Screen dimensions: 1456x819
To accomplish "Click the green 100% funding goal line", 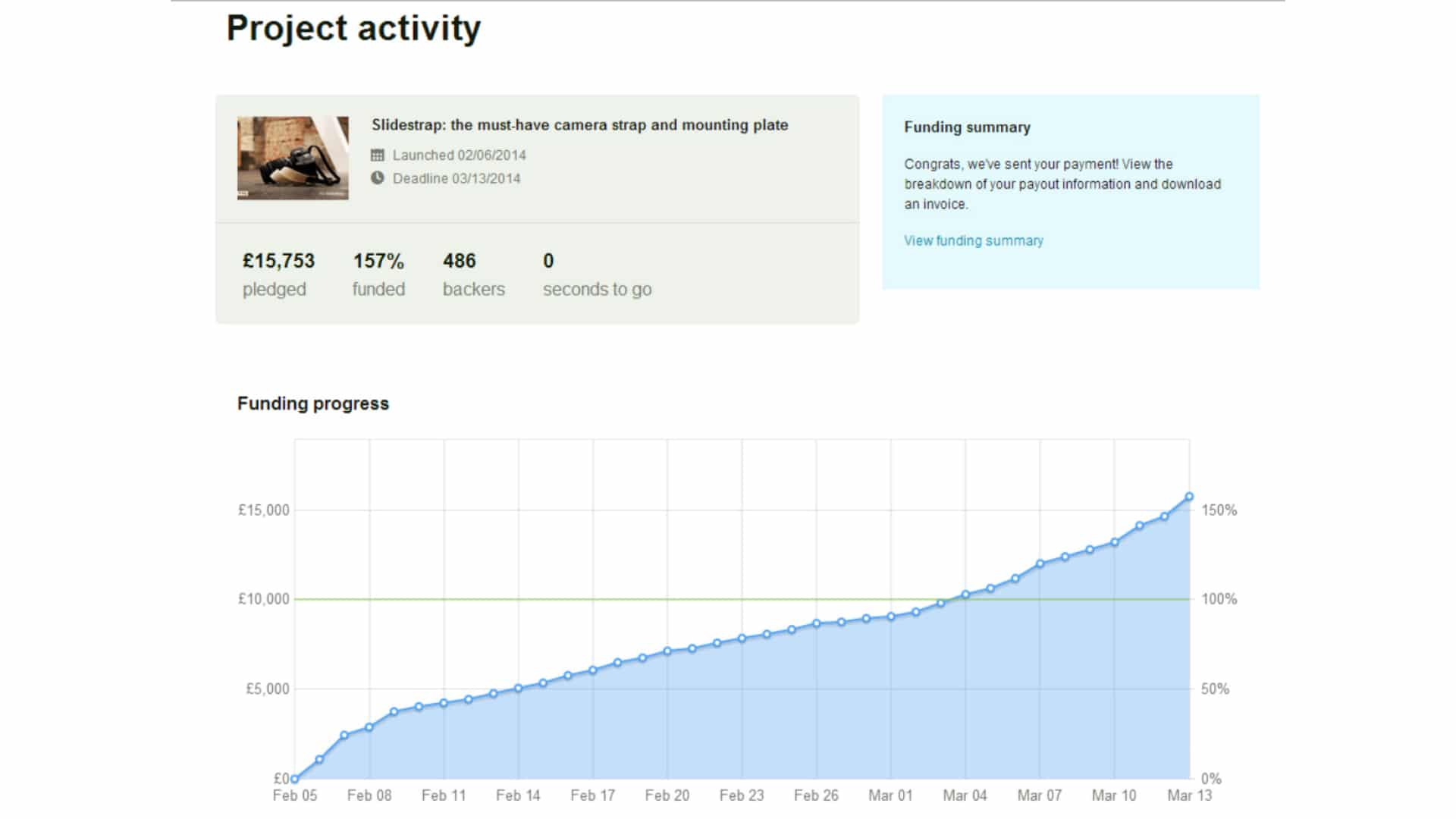I will coord(531,599).
